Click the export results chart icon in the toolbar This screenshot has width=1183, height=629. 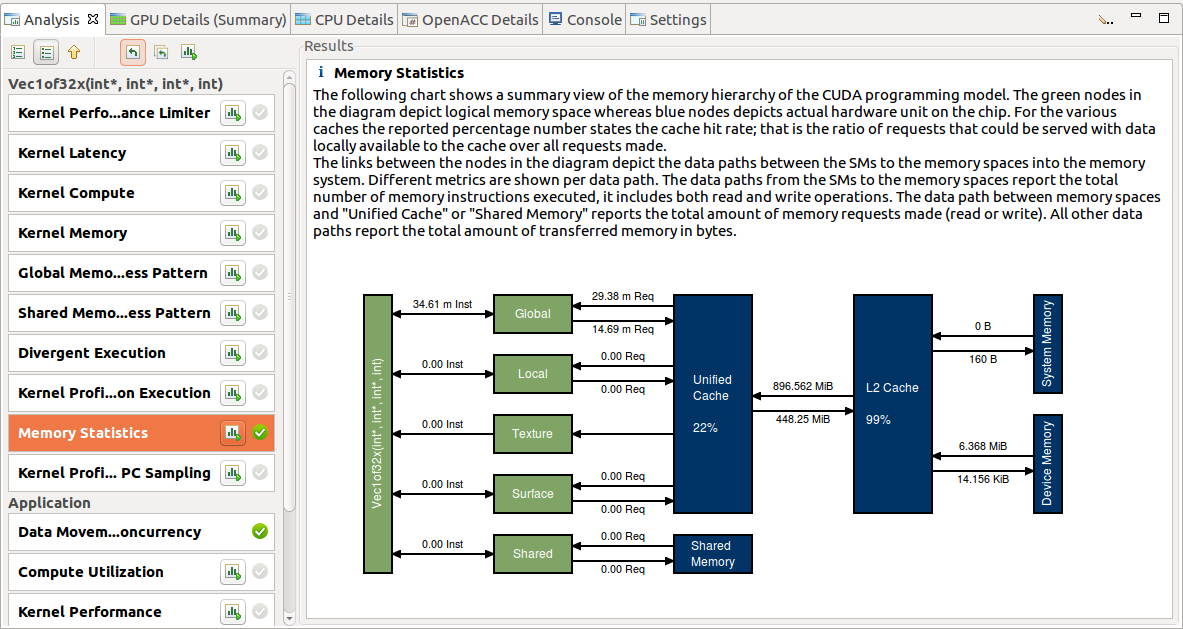189,51
